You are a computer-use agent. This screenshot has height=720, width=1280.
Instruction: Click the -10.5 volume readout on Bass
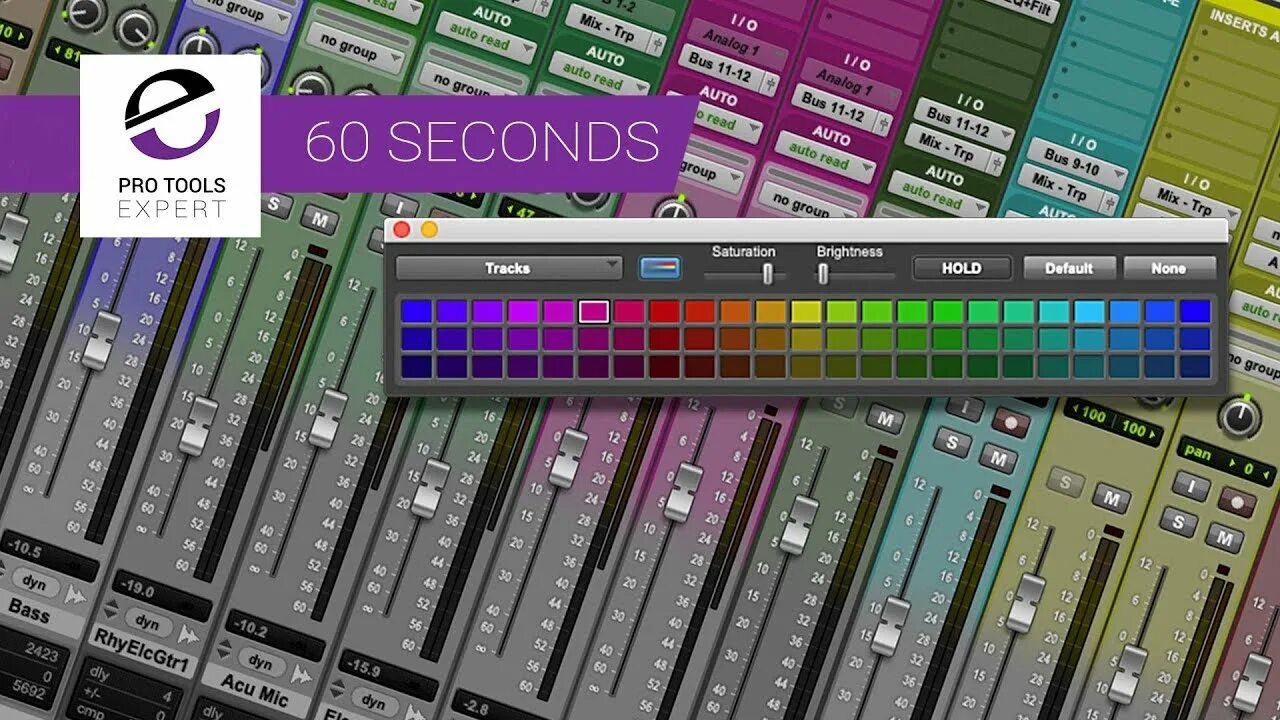point(50,555)
